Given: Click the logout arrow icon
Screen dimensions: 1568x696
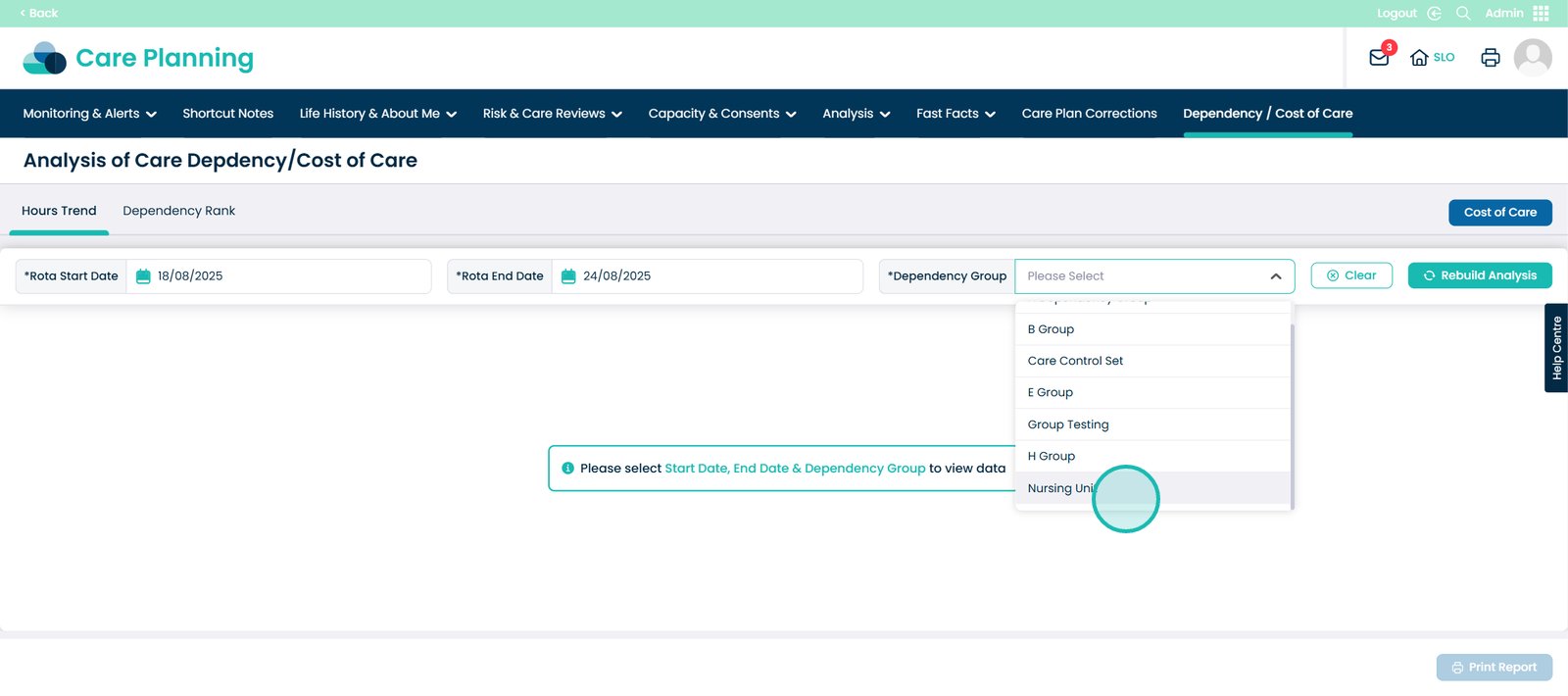Looking at the screenshot, I should pos(1434,13).
